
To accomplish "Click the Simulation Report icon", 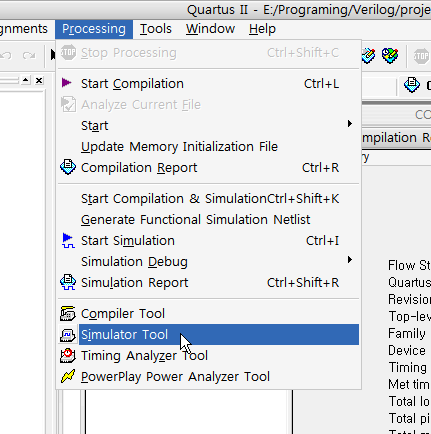I will pyautogui.click(x=68, y=282).
